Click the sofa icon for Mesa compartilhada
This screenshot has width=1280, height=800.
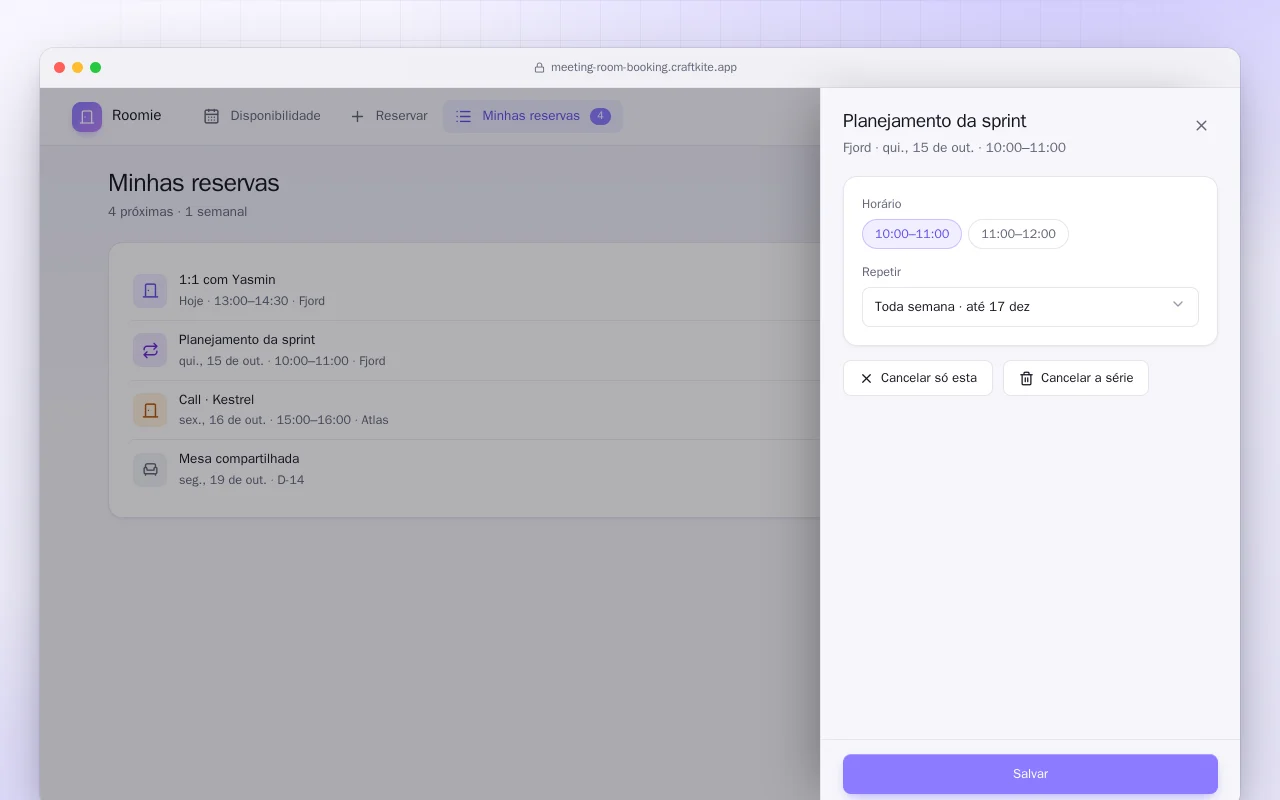point(150,469)
